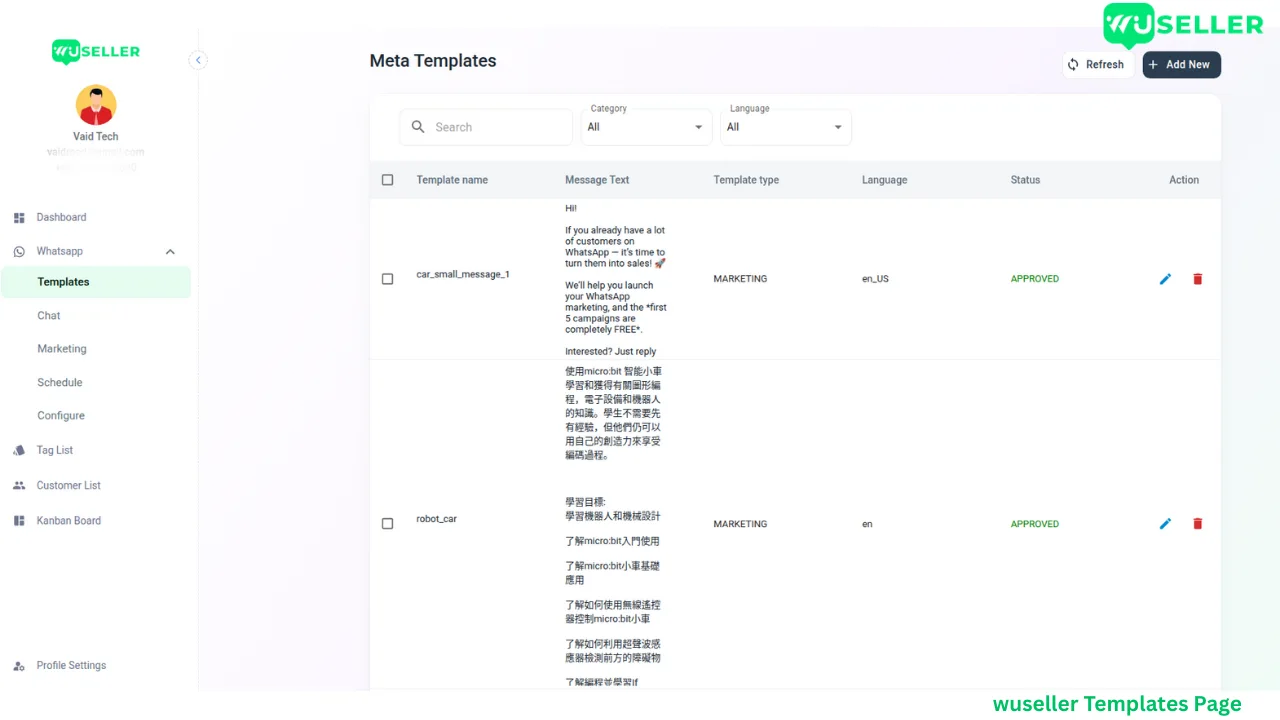Click the Kanban Board sidebar icon
This screenshot has height=720, width=1280.
[x=19, y=521]
